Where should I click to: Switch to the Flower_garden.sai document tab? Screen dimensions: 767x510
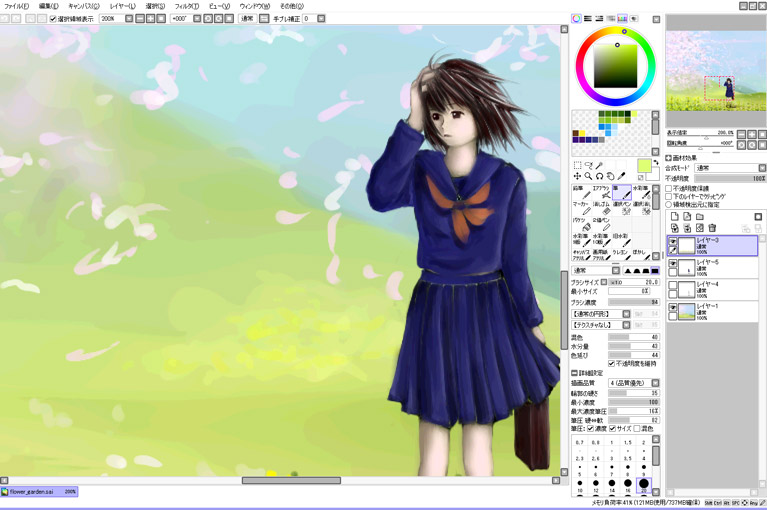(38, 491)
